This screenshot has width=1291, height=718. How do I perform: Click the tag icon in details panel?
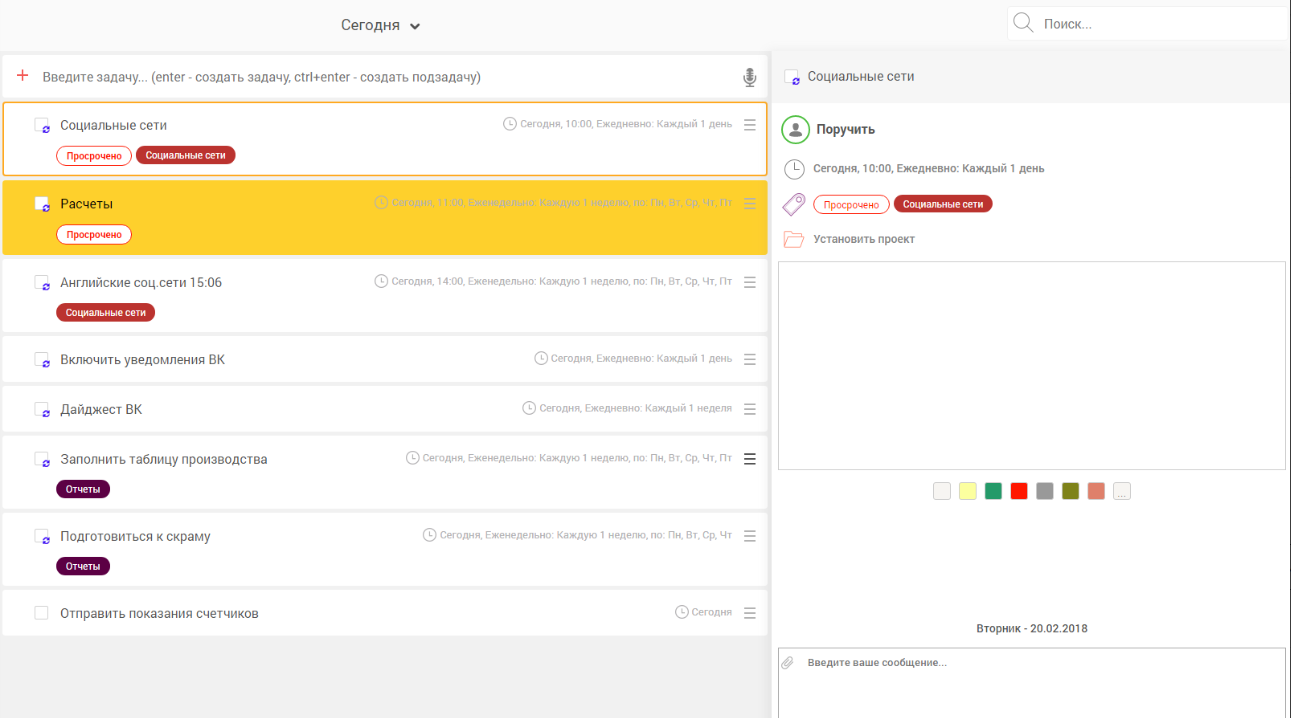794,204
